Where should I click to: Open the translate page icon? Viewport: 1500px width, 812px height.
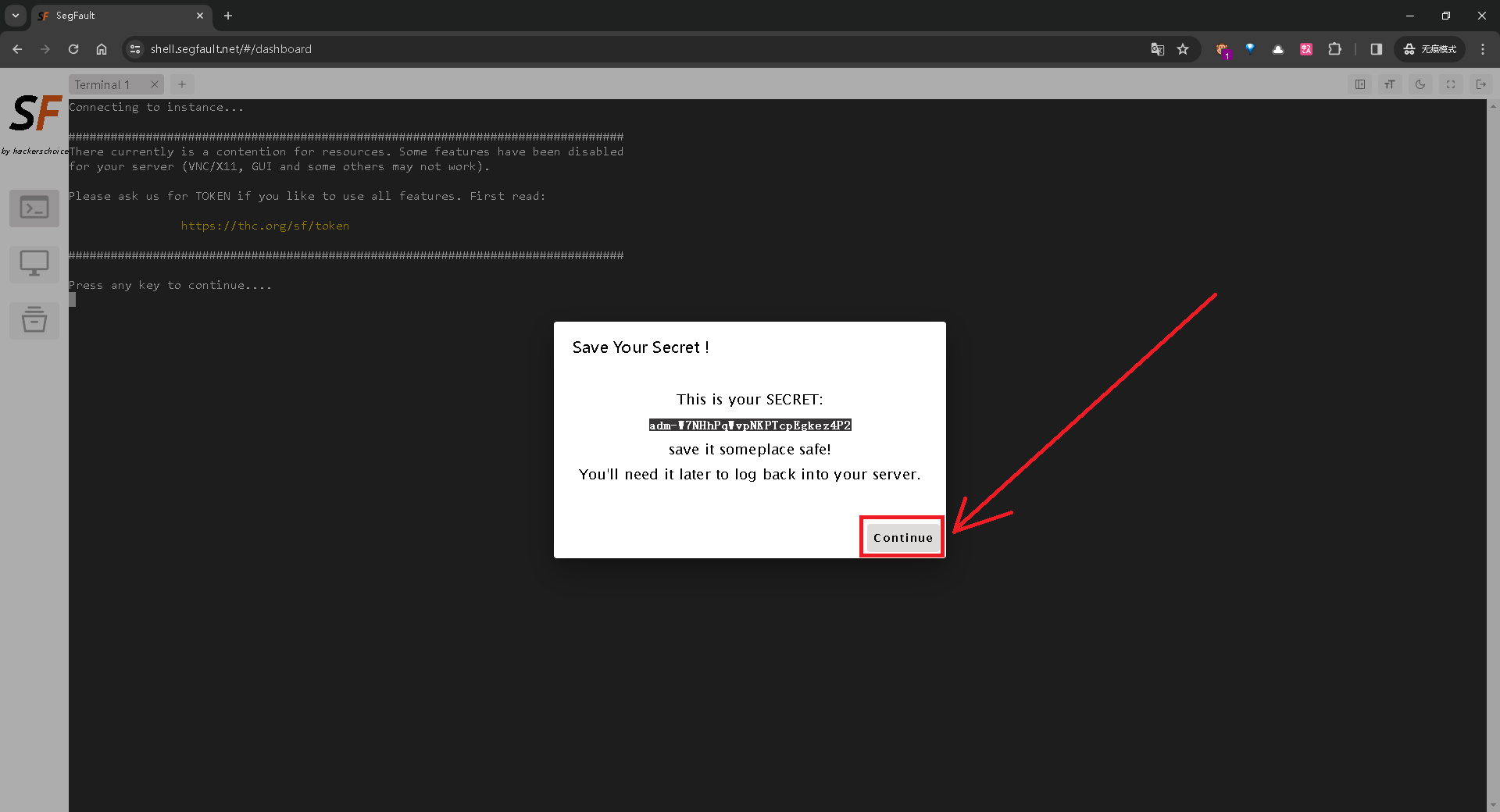[x=1158, y=49]
